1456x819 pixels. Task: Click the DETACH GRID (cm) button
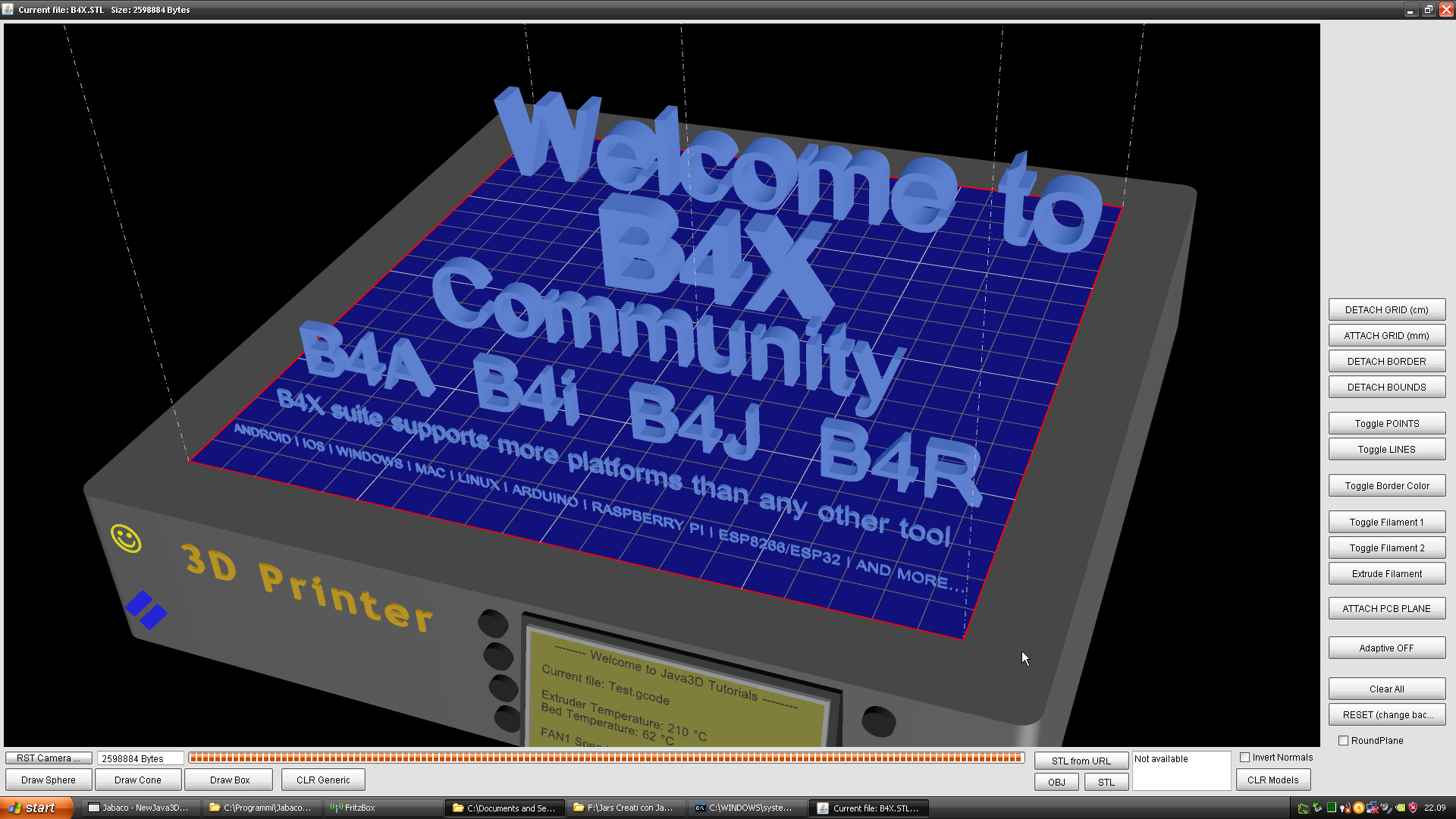tap(1386, 310)
